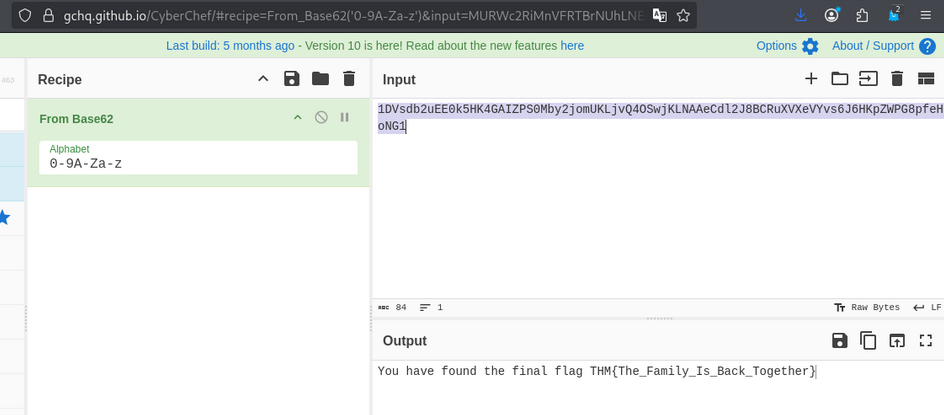Image resolution: width=944 pixels, height=415 pixels.
Task: Collapse the Recipe pane chevron
Action: point(263,79)
